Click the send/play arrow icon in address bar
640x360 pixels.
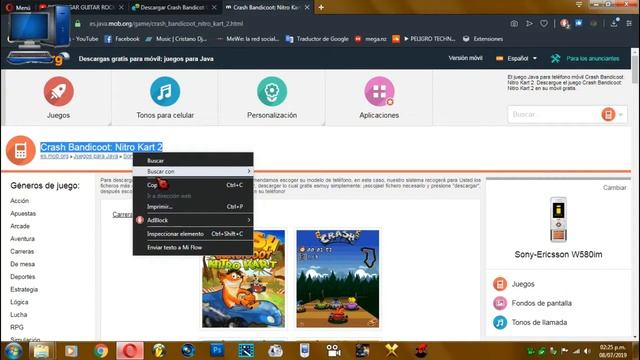point(529,24)
